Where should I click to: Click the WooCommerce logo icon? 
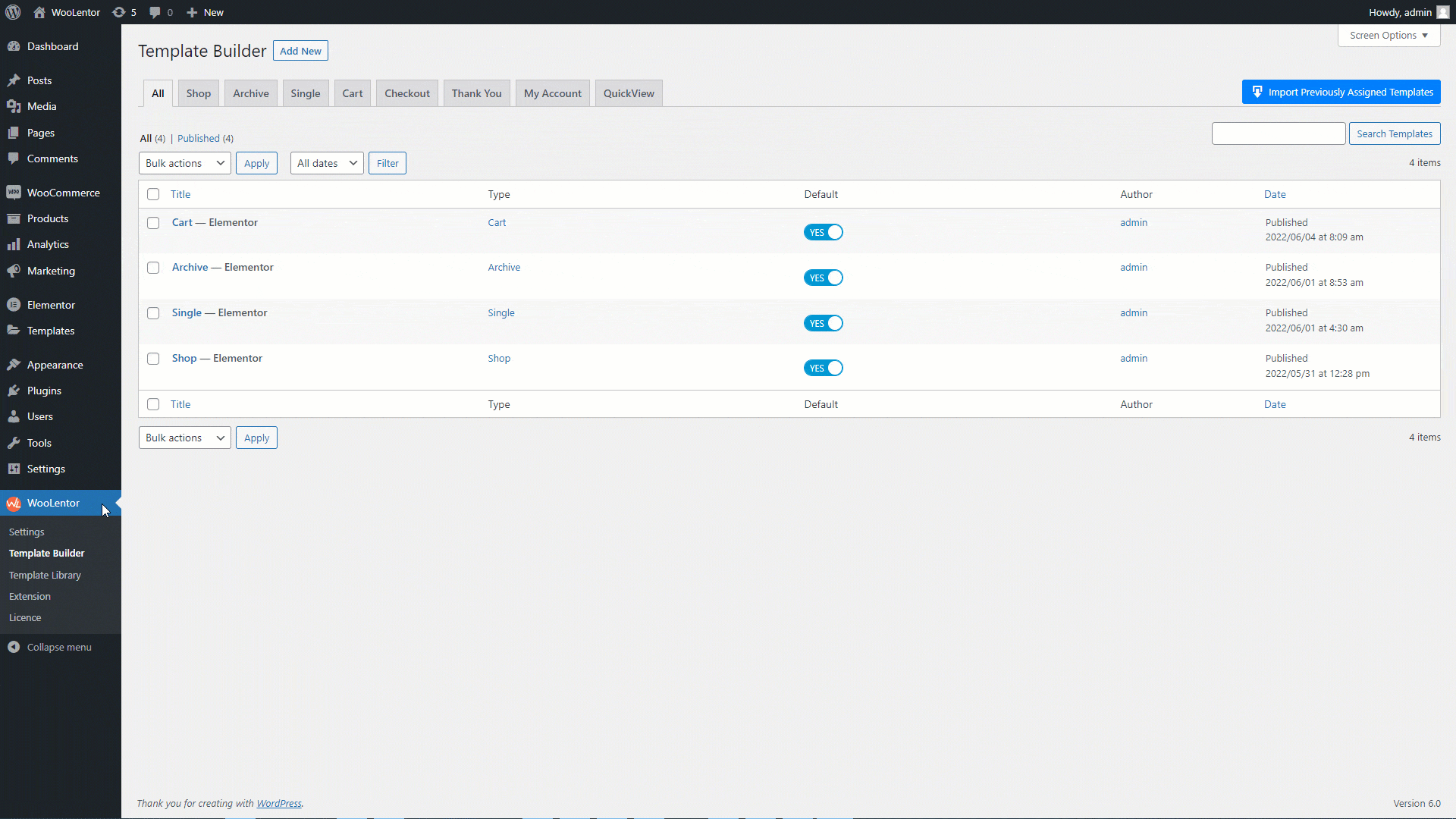14,193
